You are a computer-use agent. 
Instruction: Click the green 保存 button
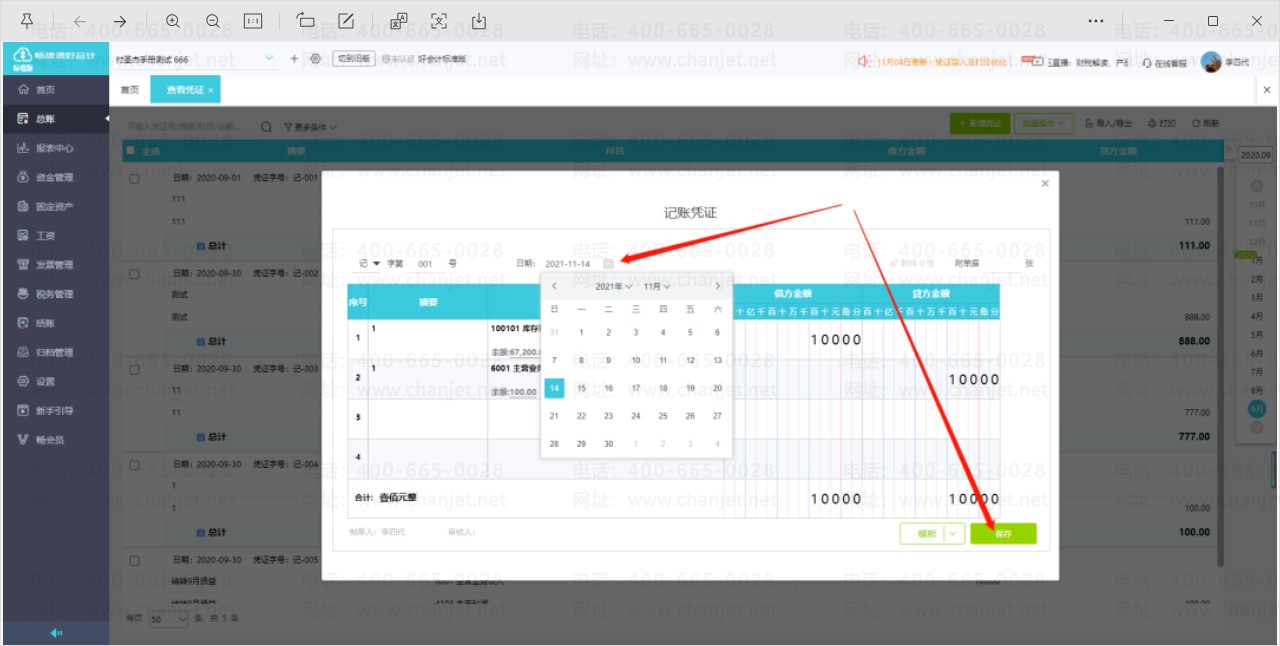(x=1003, y=534)
